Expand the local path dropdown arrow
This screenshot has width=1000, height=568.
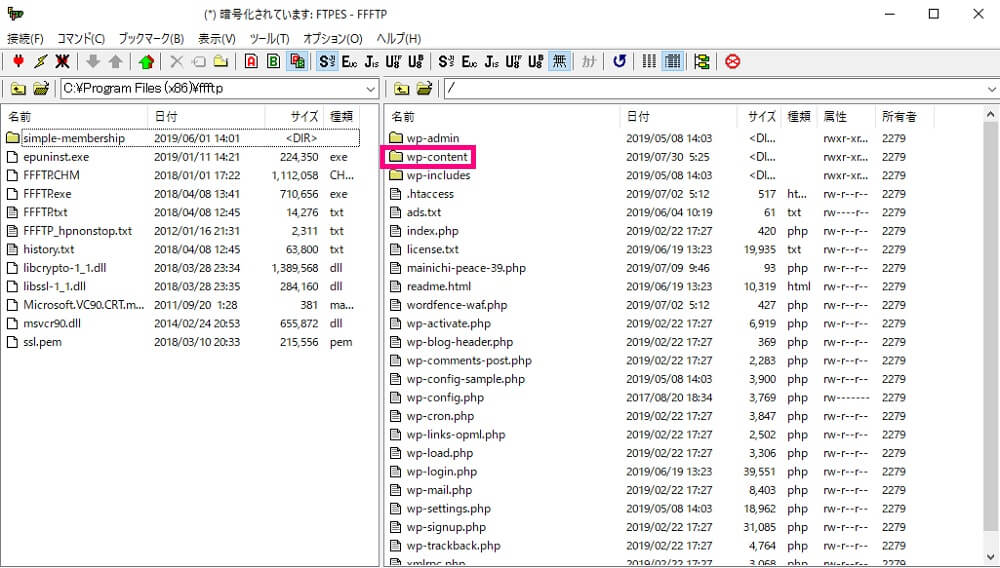[x=371, y=89]
